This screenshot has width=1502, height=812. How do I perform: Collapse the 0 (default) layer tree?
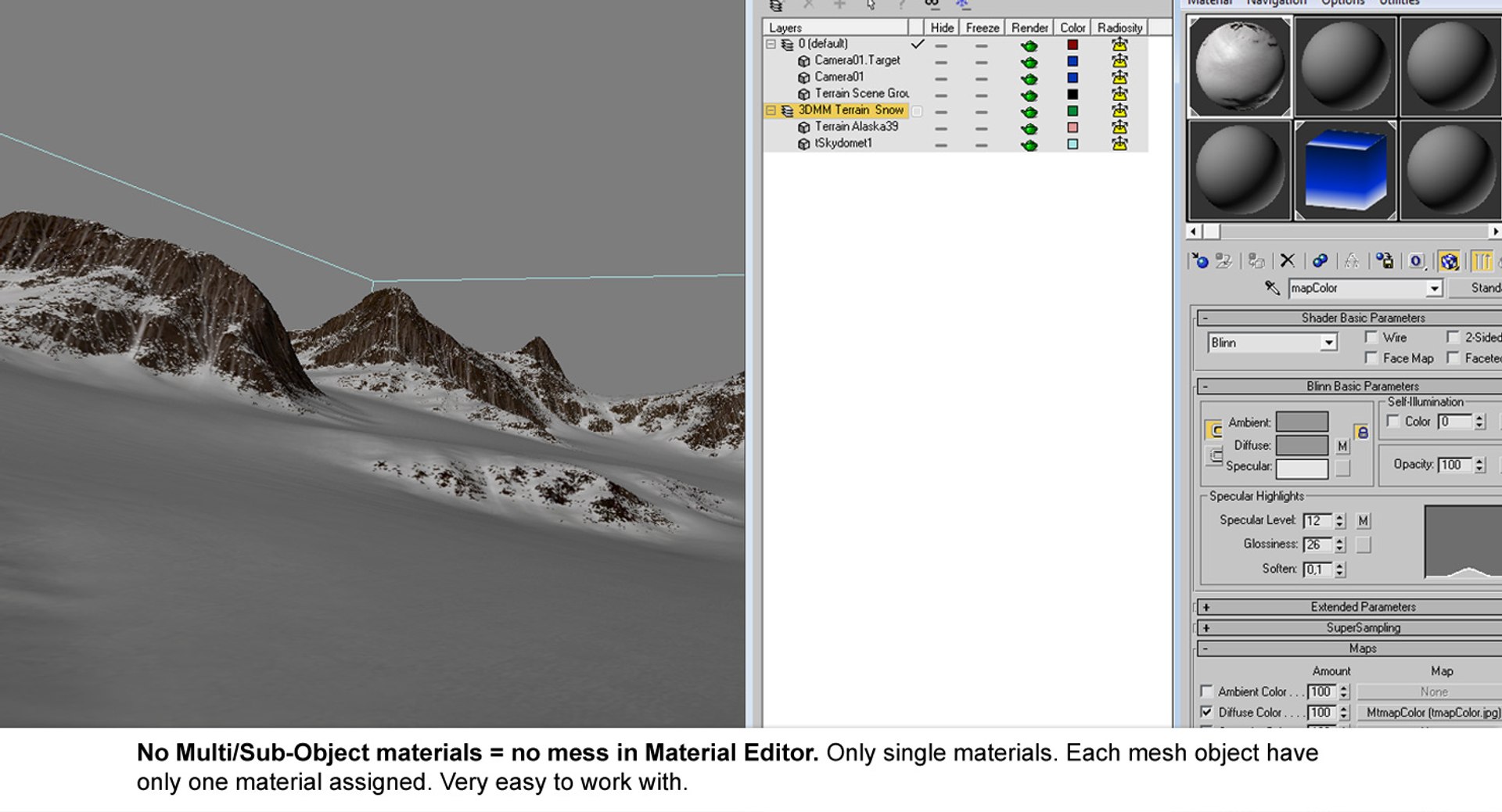[771, 45]
